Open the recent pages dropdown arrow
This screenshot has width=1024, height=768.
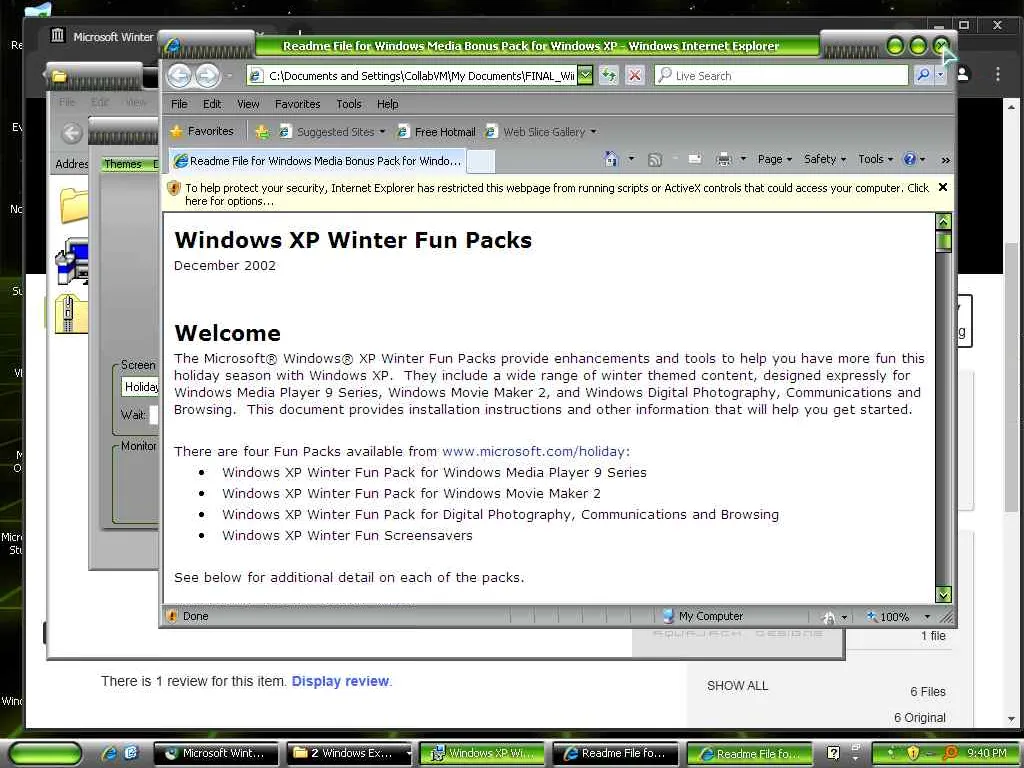pyautogui.click(x=229, y=76)
